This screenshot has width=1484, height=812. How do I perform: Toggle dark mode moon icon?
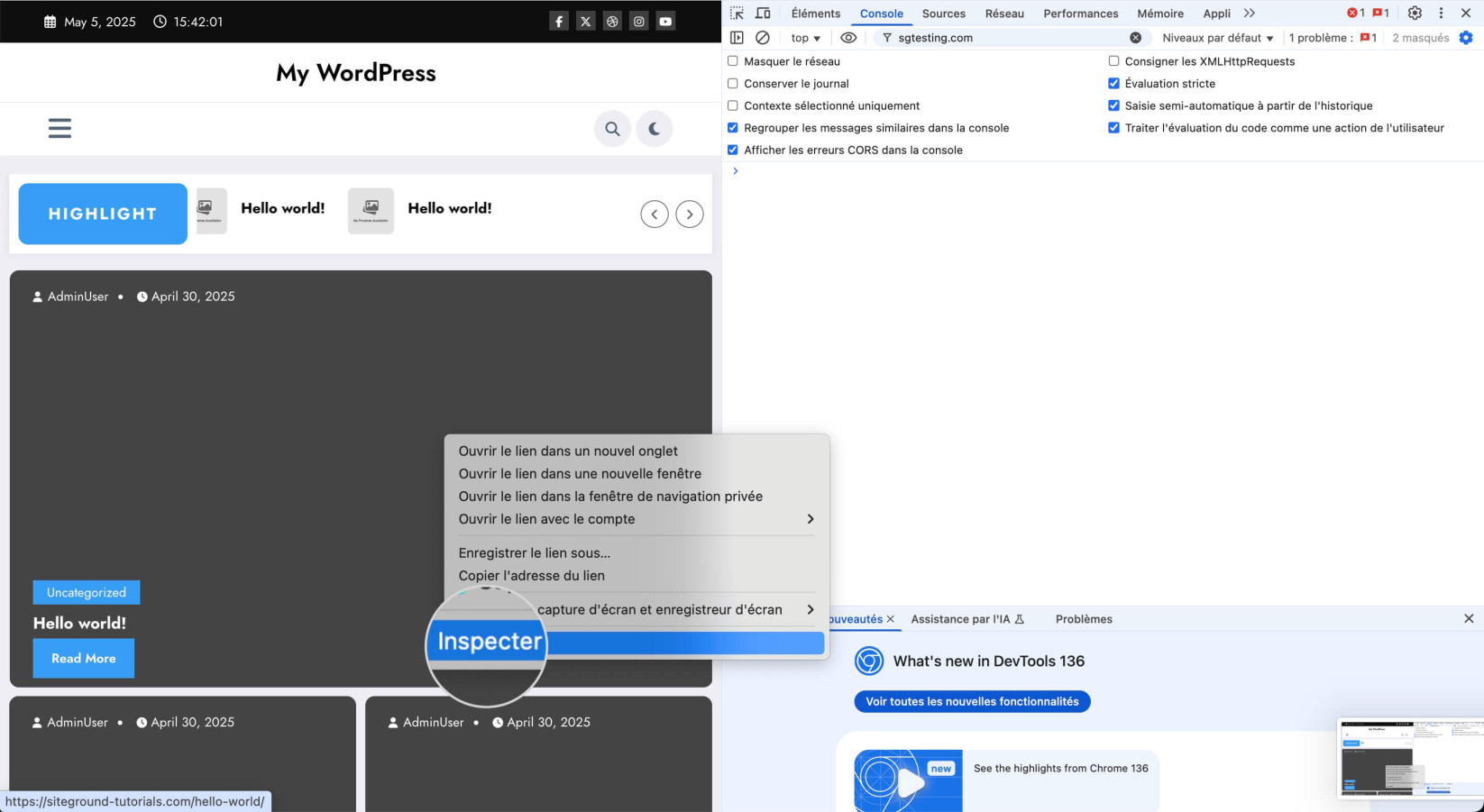(655, 129)
